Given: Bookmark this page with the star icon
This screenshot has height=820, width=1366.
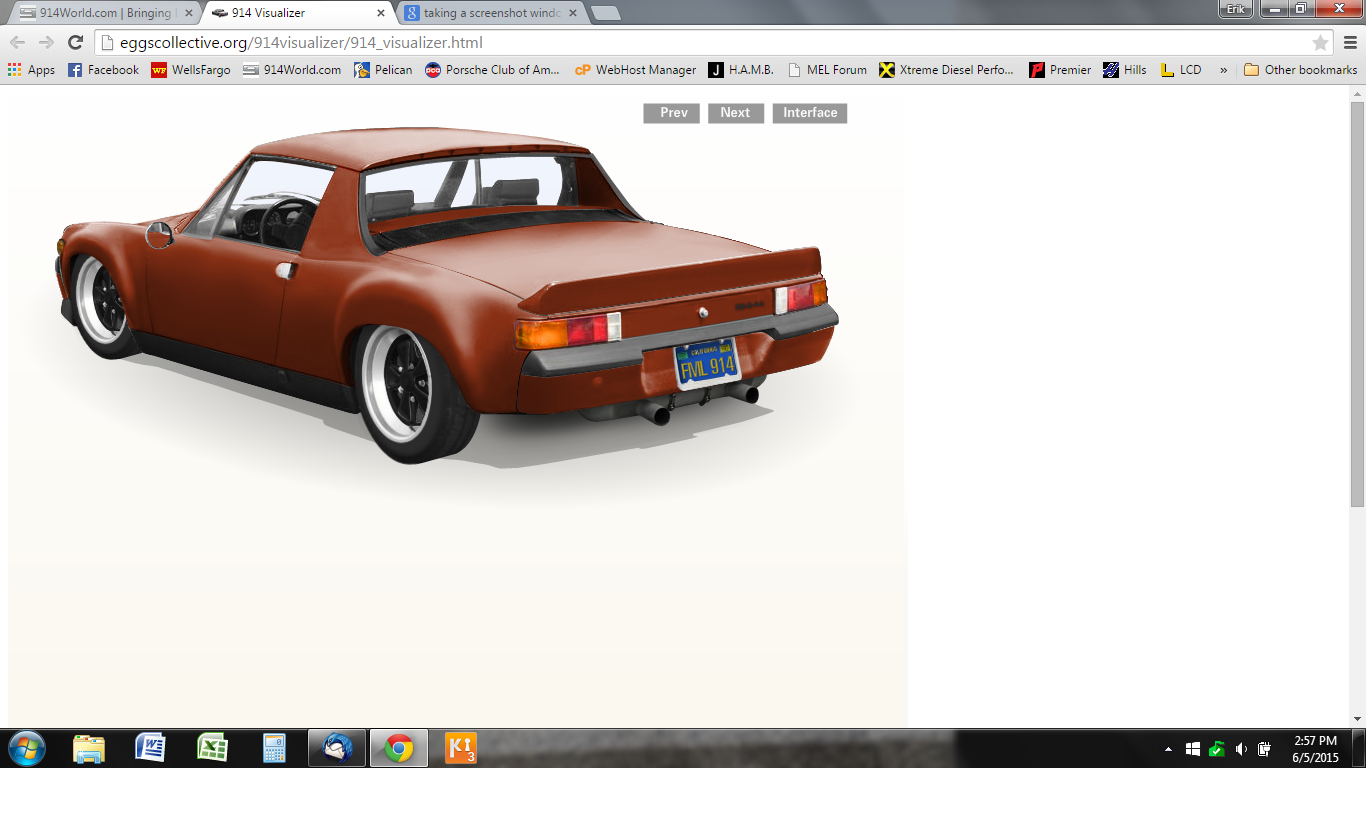Looking at the screenshot, I should [x=1320, y=43].
